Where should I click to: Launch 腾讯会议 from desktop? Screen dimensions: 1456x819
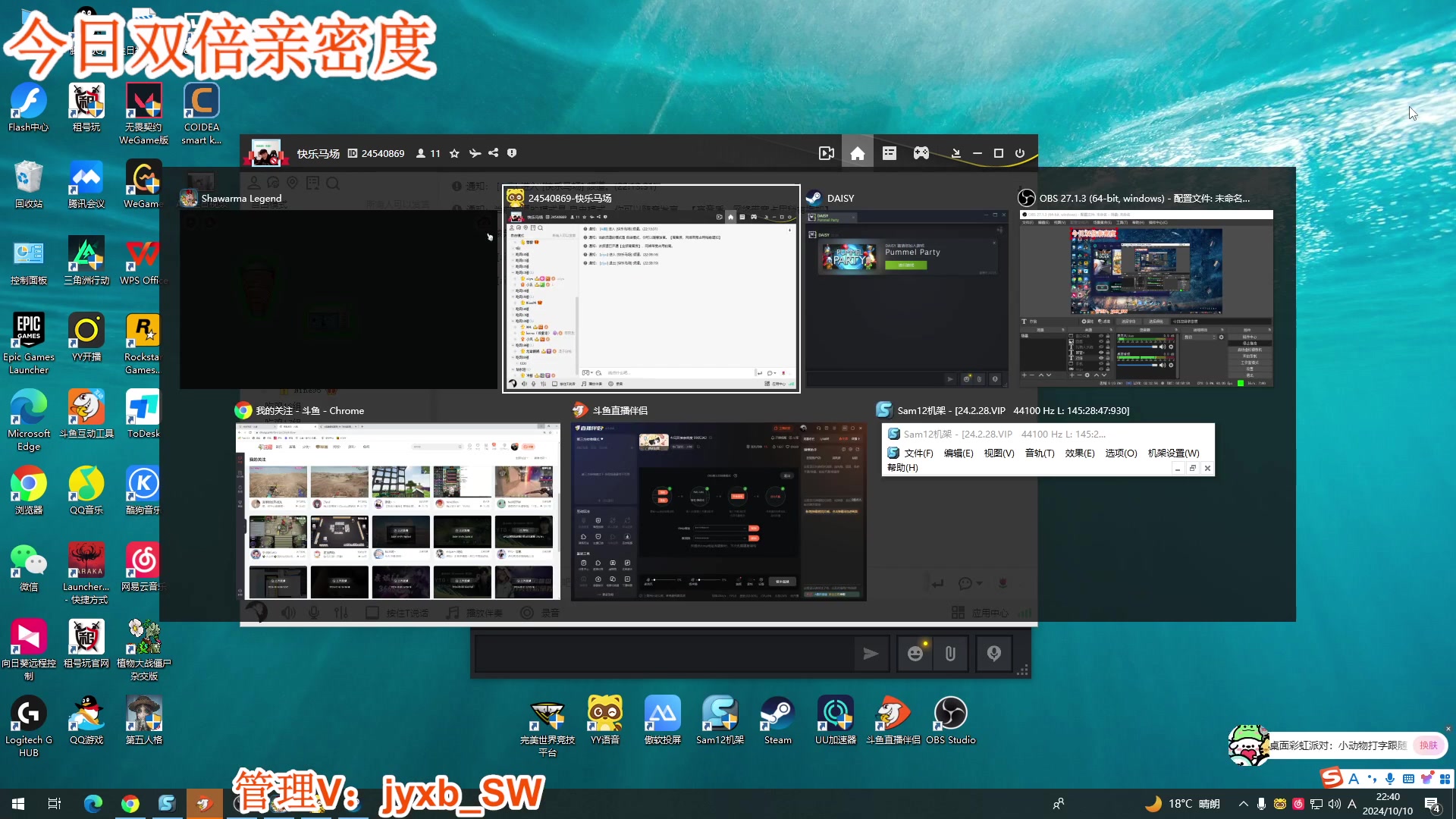[x=86, y=184]
